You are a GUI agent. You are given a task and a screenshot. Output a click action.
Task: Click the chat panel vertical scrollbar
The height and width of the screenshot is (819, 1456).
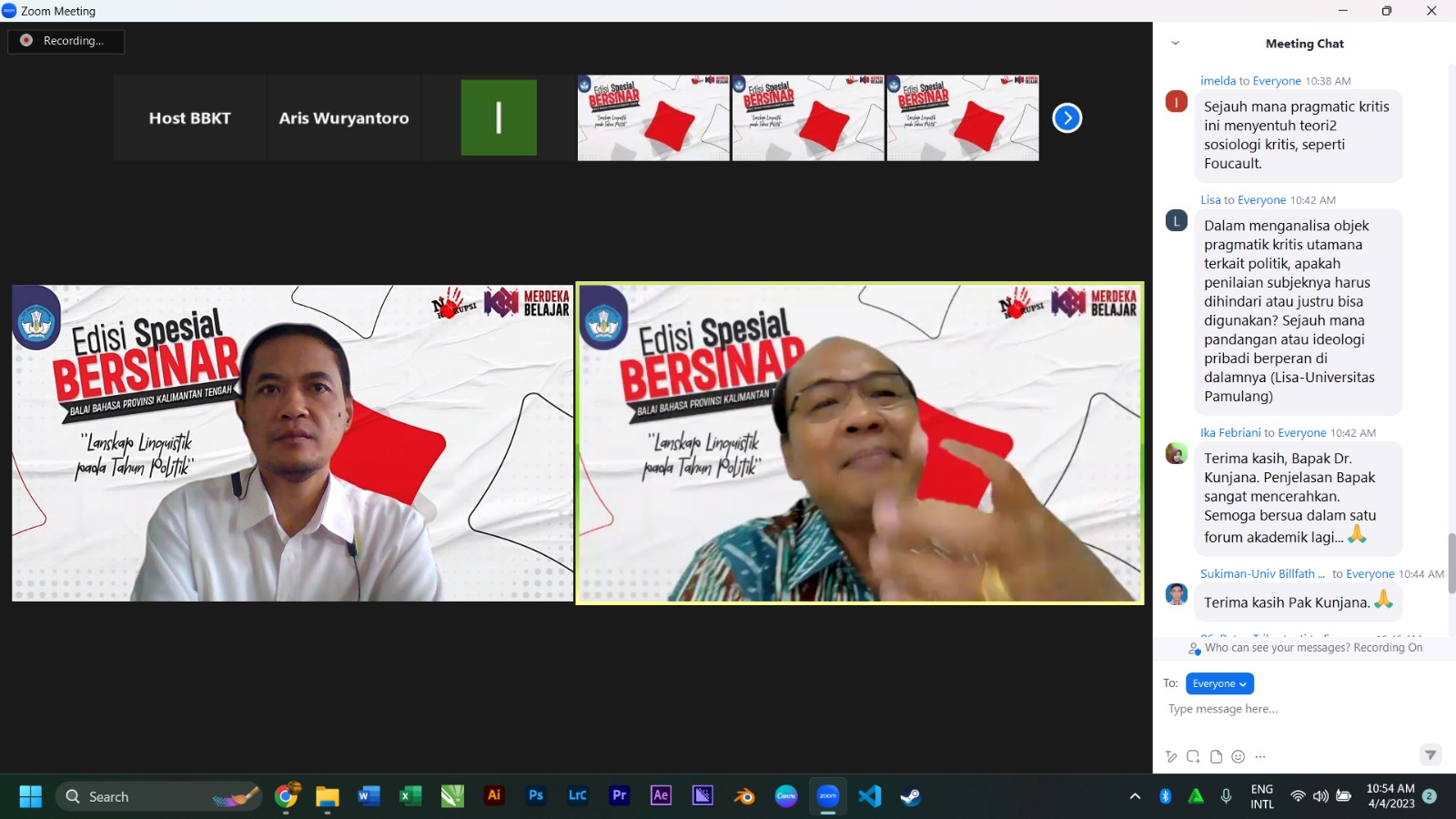(x=1451, y=564)
